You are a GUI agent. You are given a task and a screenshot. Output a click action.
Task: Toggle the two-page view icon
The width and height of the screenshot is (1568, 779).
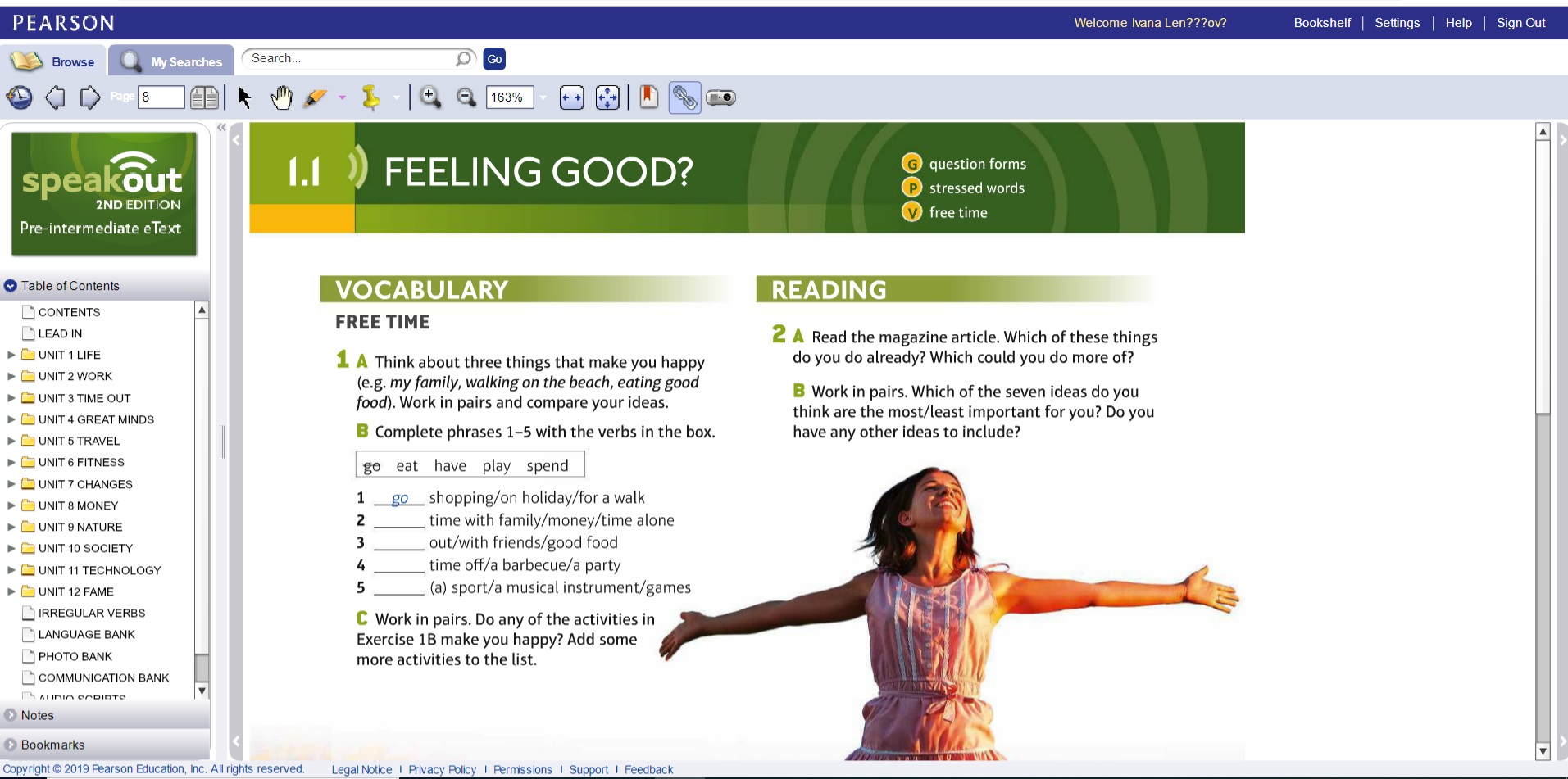tap(204, 98)
